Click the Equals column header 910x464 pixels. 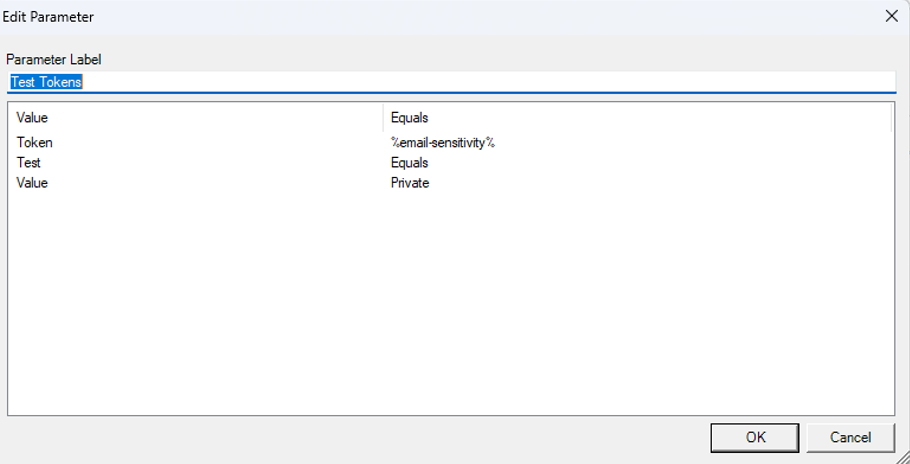click(x=409, y=118)
